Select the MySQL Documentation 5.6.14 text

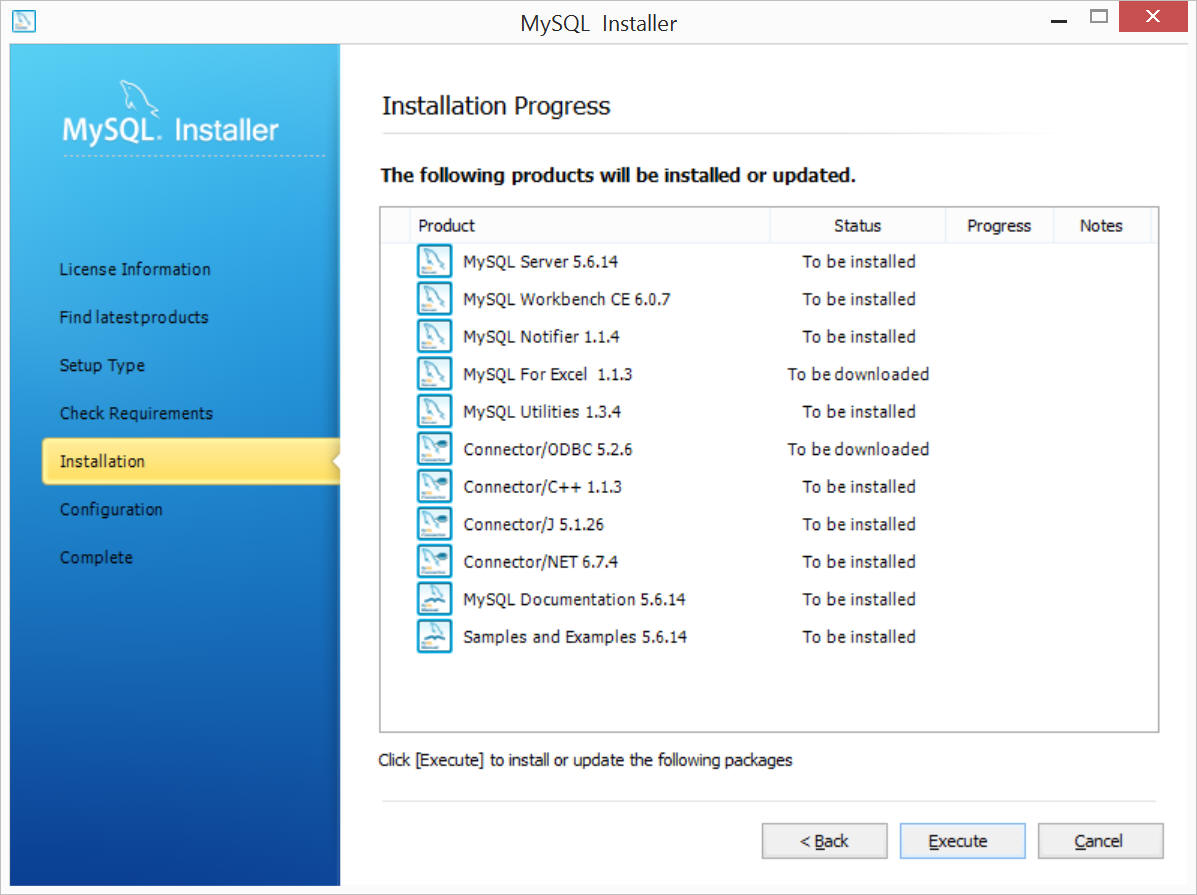(x=574, y=599)
